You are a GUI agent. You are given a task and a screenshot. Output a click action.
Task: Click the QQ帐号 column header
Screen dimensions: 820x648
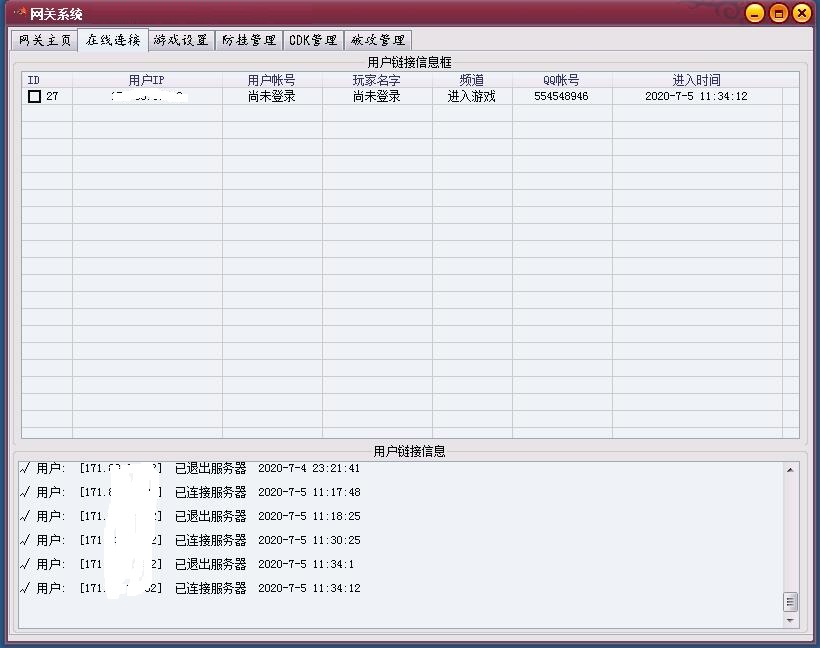point(562,80)
